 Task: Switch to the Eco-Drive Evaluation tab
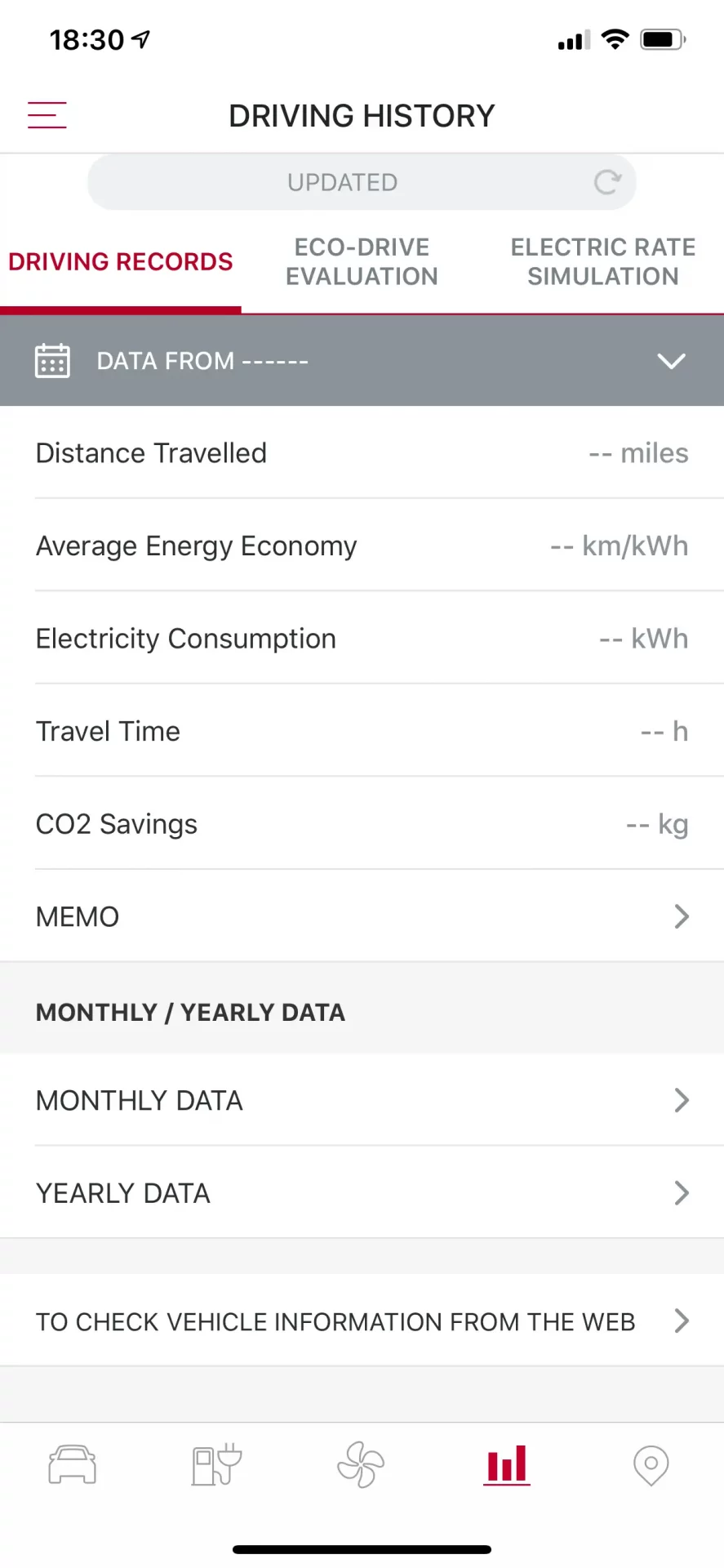(362, 261)
